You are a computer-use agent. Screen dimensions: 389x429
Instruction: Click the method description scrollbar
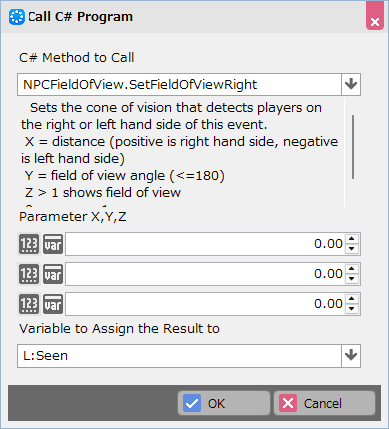[x=353, y=147]
